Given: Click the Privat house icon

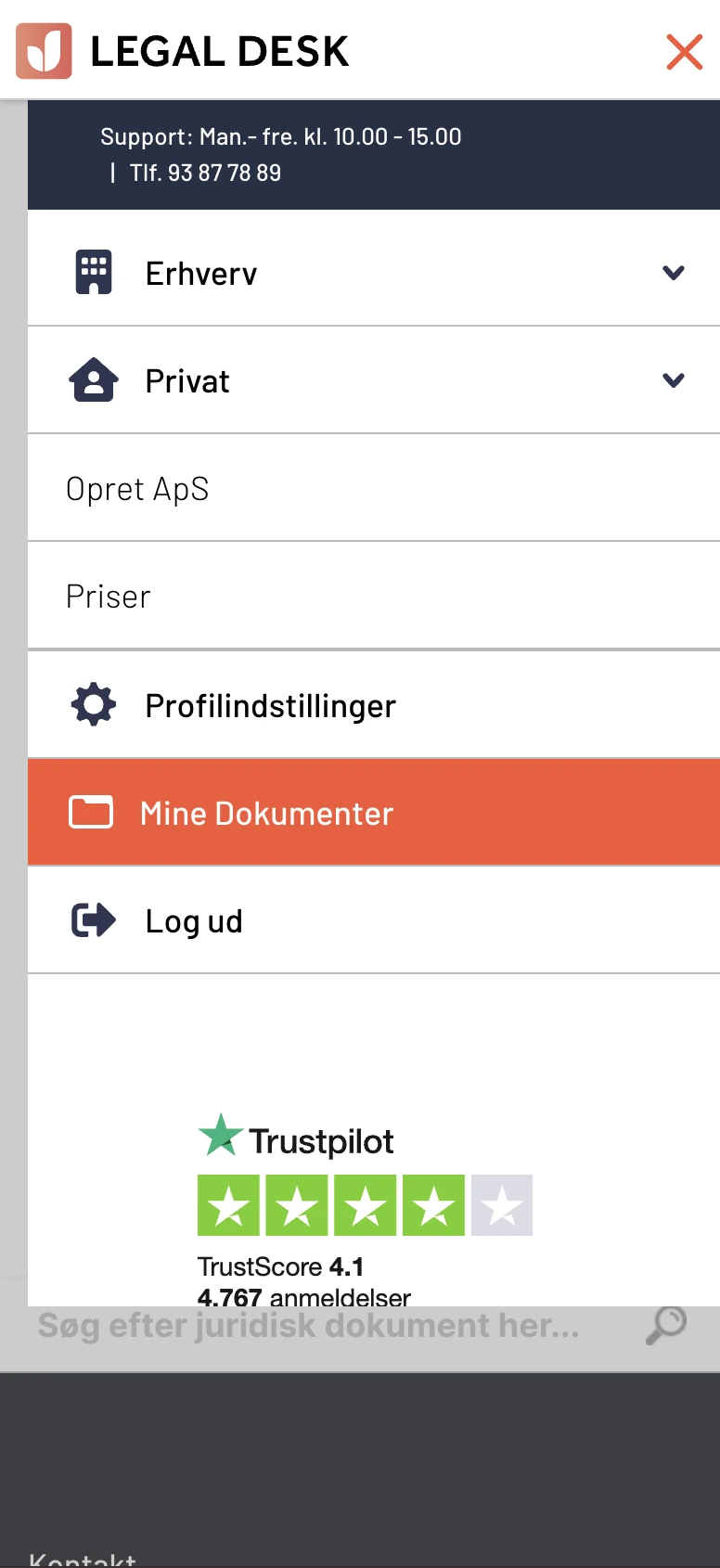Looking at the screenshot, I should [x=94, y=380].
